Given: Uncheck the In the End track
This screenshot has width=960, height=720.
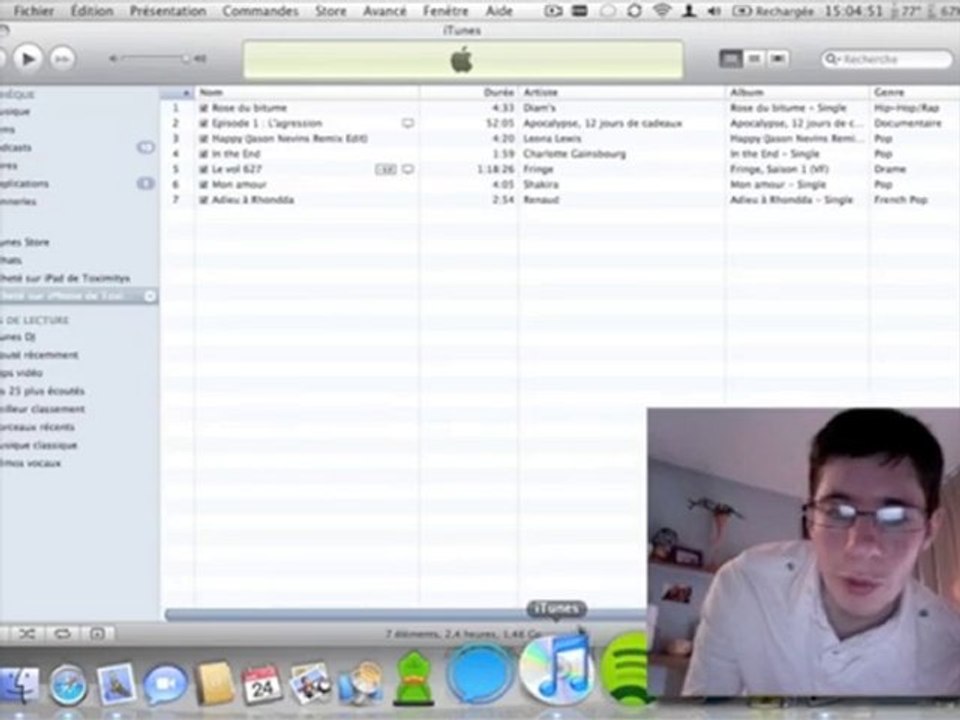Looking at the screenshot, I should 203,154.
